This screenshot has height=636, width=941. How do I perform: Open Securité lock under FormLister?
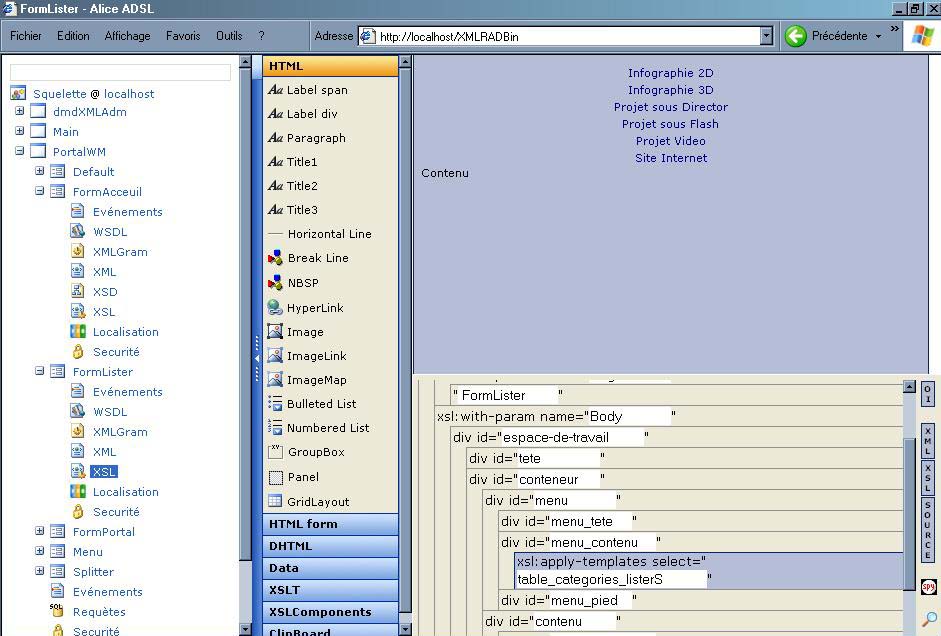tap(116, 512)
